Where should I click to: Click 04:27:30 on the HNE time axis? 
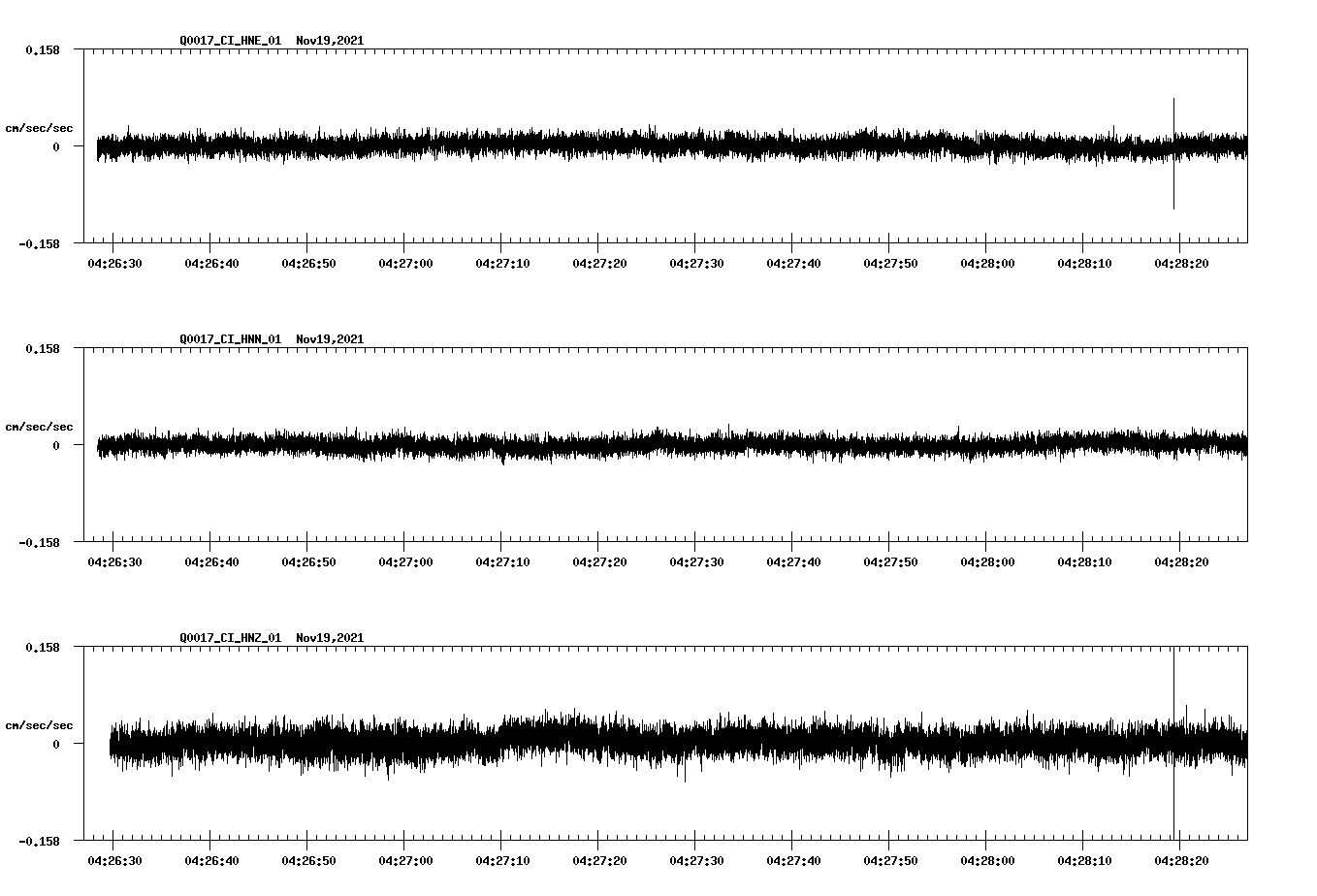696,263
